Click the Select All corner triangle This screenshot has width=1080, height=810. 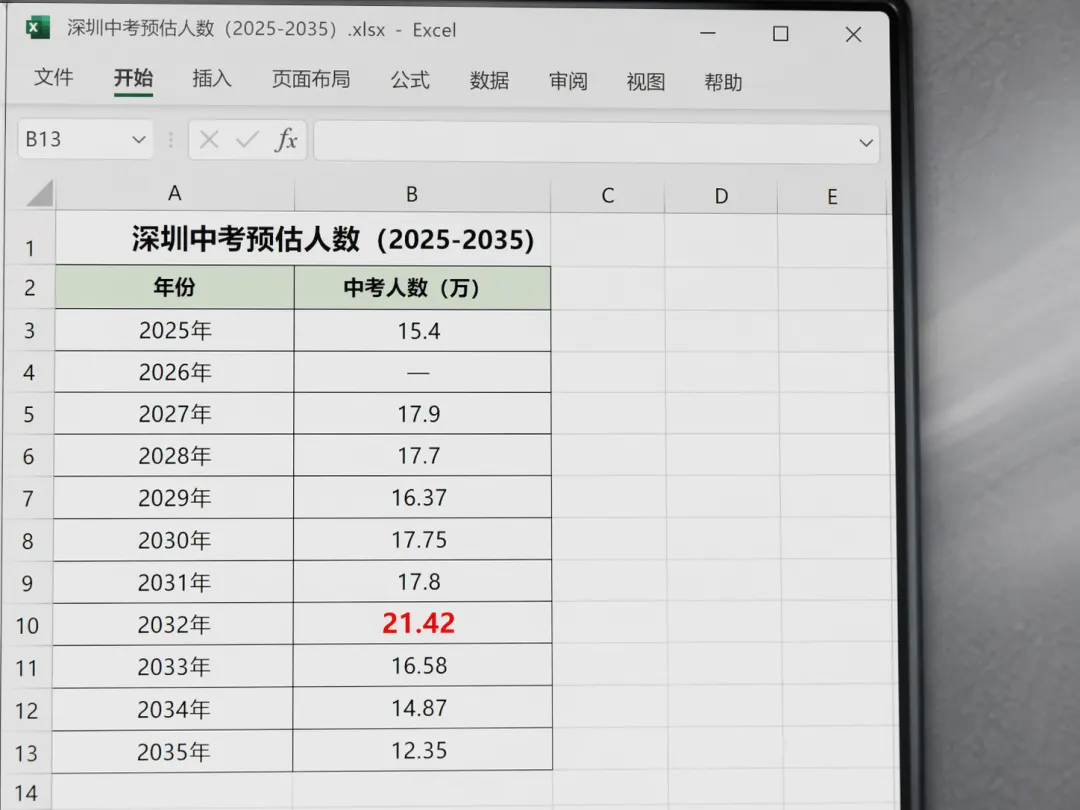40,193
